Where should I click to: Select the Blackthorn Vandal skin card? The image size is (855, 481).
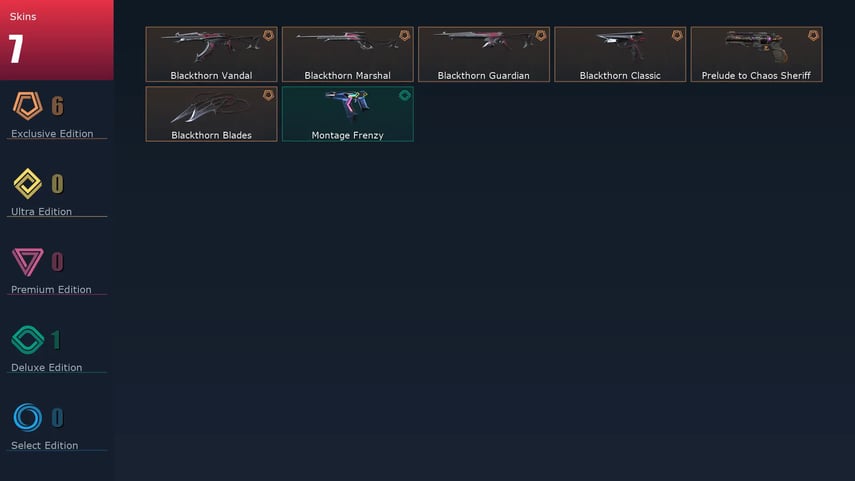click(212, 55)
